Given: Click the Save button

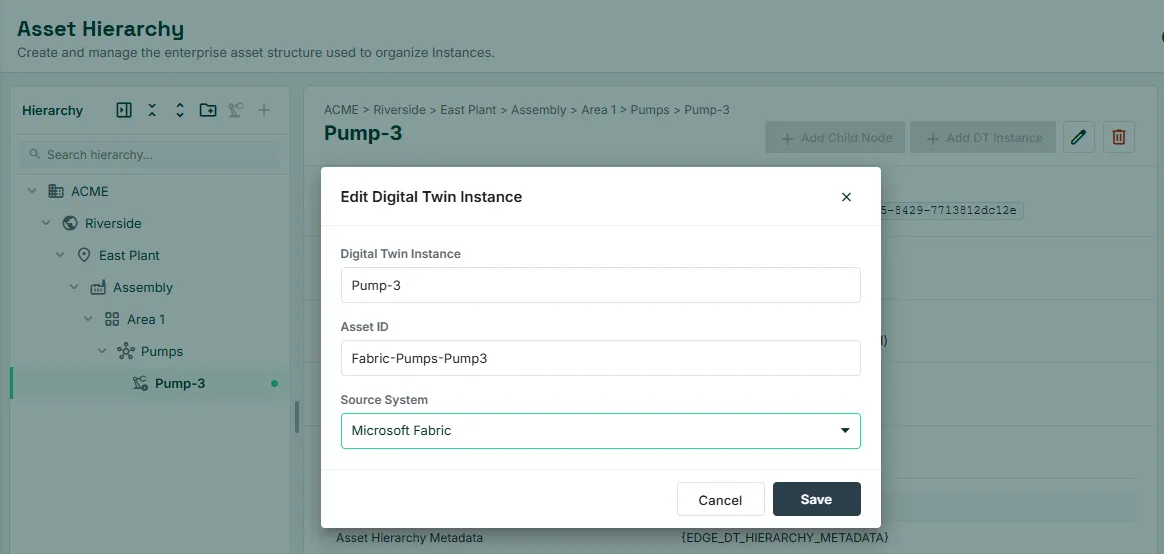Looking at the screenshot, I should click(x=817, y=499).
